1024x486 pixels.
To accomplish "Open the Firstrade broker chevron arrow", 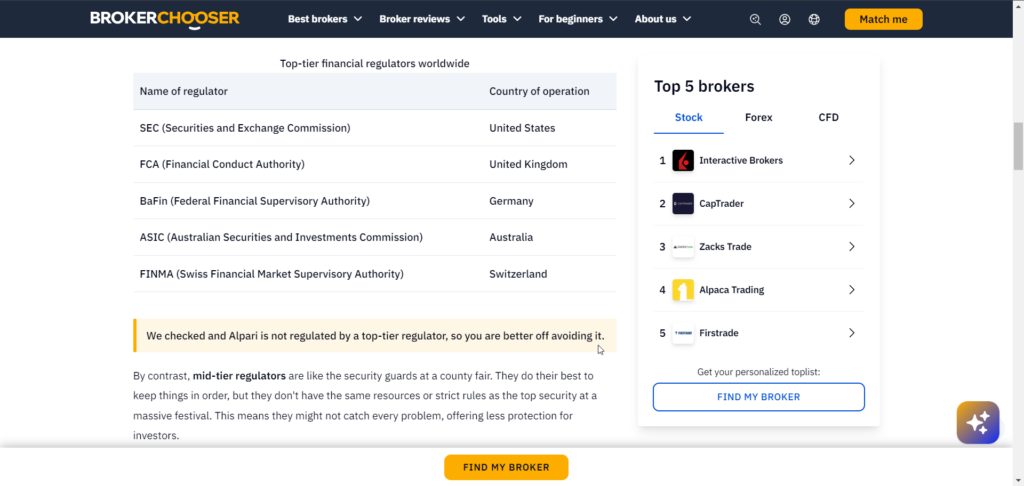I will (x=851, y=332).
